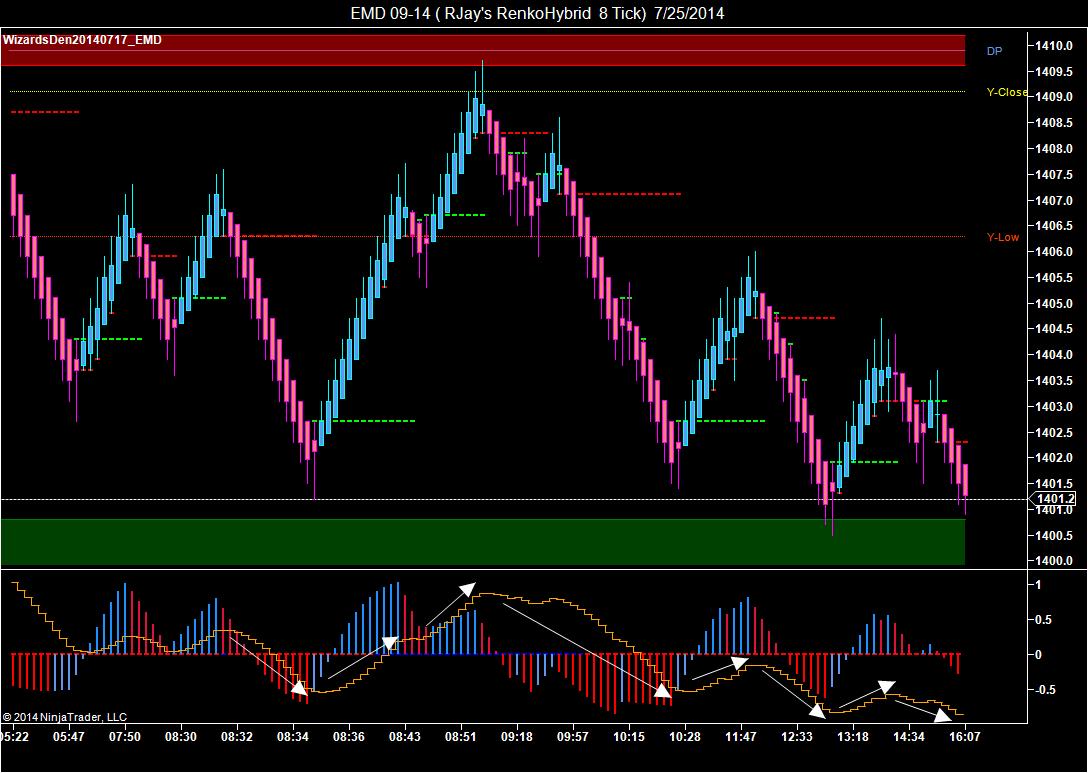Click time axis label 12:33
Screen dimensions: 1088x773
click(x=797, y=736)
